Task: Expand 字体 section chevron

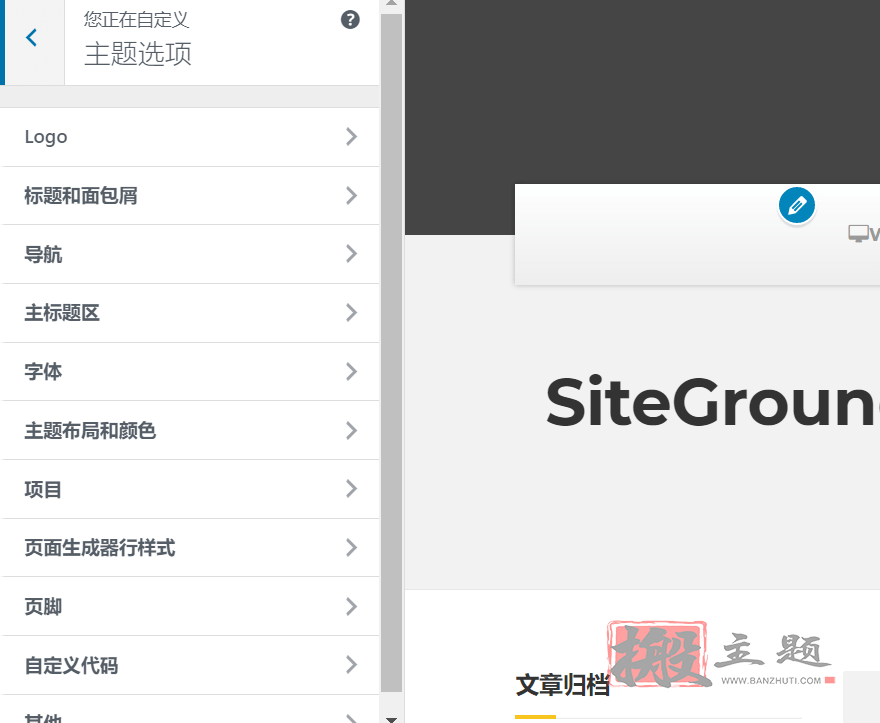Action: [351, 371]
